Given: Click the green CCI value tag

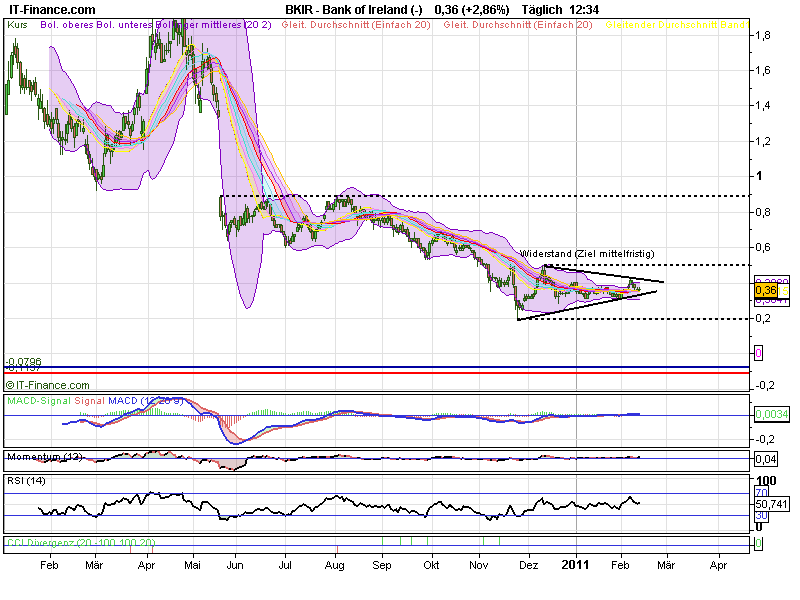Looking at the screenshot, I should (x=758, y=544).
